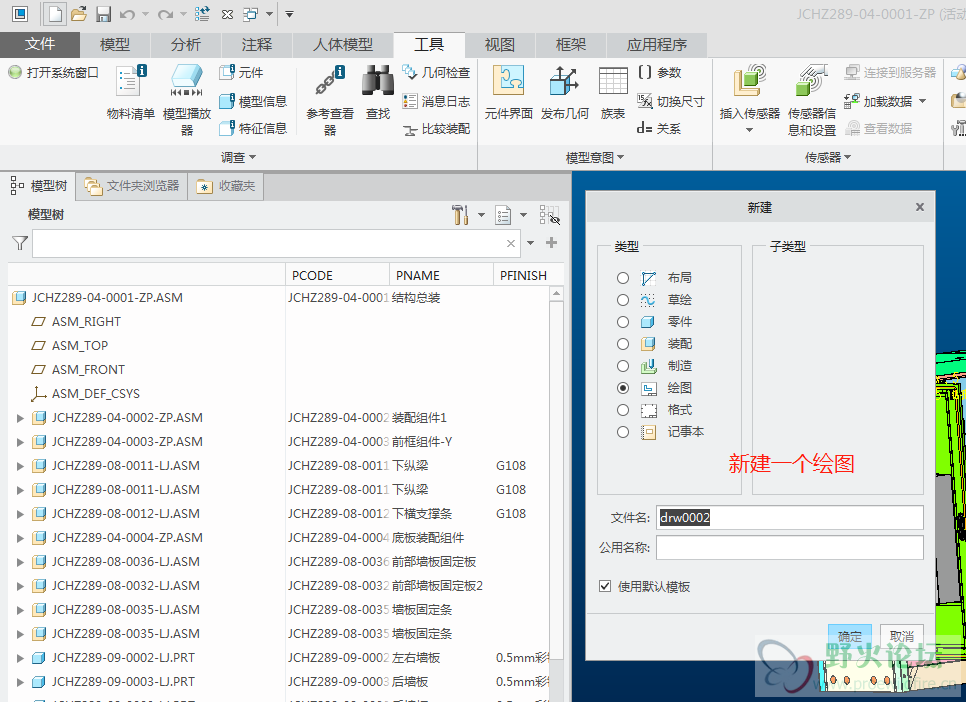
Task: Click 取消 button in 新建 dialog
Action: coord(902,636)
